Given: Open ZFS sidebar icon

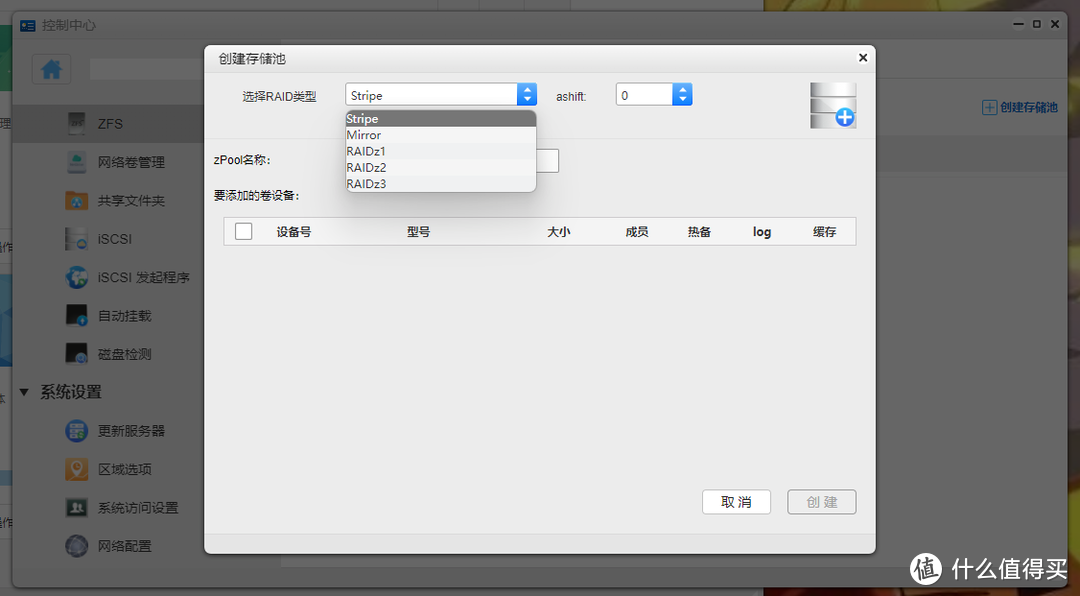Looking at the screenshot, I should point(76,124).
